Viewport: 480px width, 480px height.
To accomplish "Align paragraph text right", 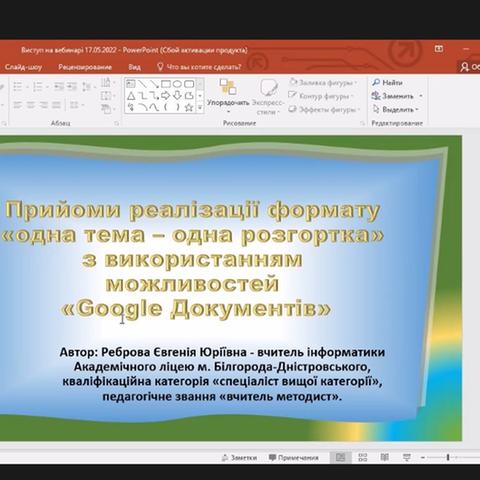I will (43, 105).
